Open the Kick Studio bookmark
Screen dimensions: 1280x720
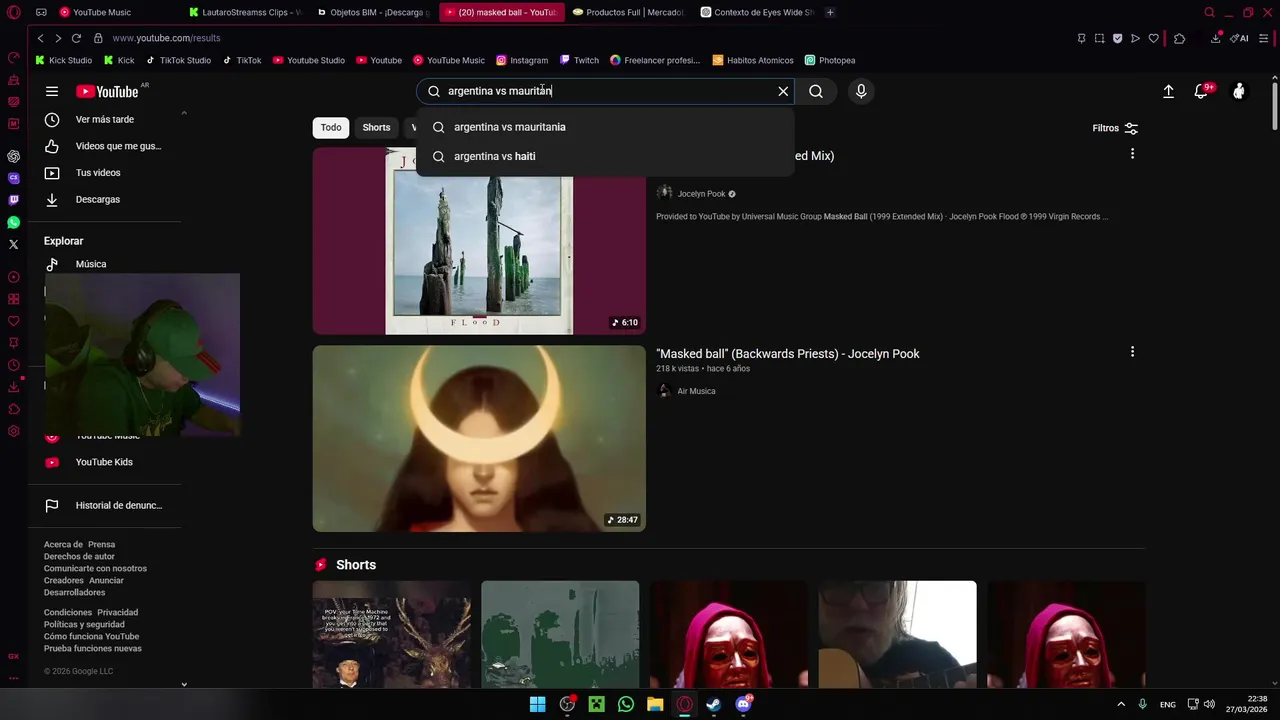tap(64, 60)
